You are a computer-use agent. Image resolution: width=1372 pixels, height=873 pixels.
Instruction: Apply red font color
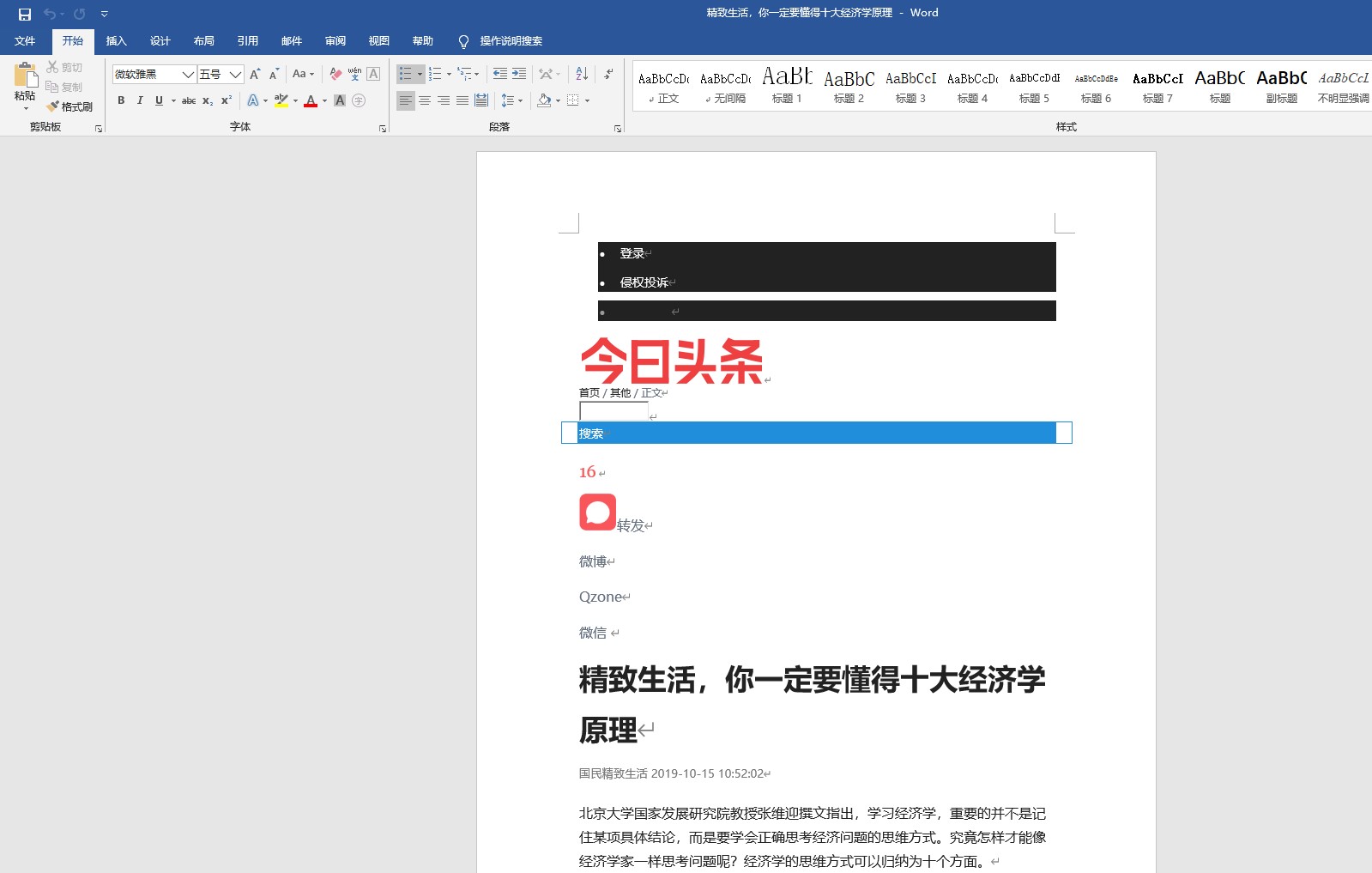(311, 100)
